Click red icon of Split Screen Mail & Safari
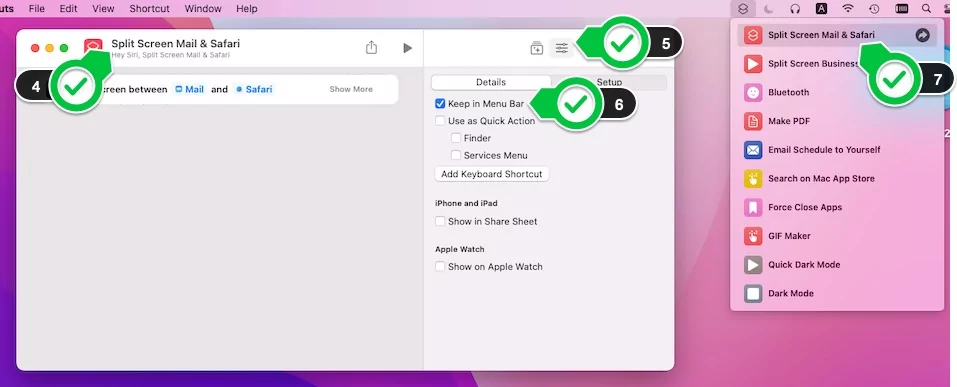957x387 pixels. (x=753, y=35)
